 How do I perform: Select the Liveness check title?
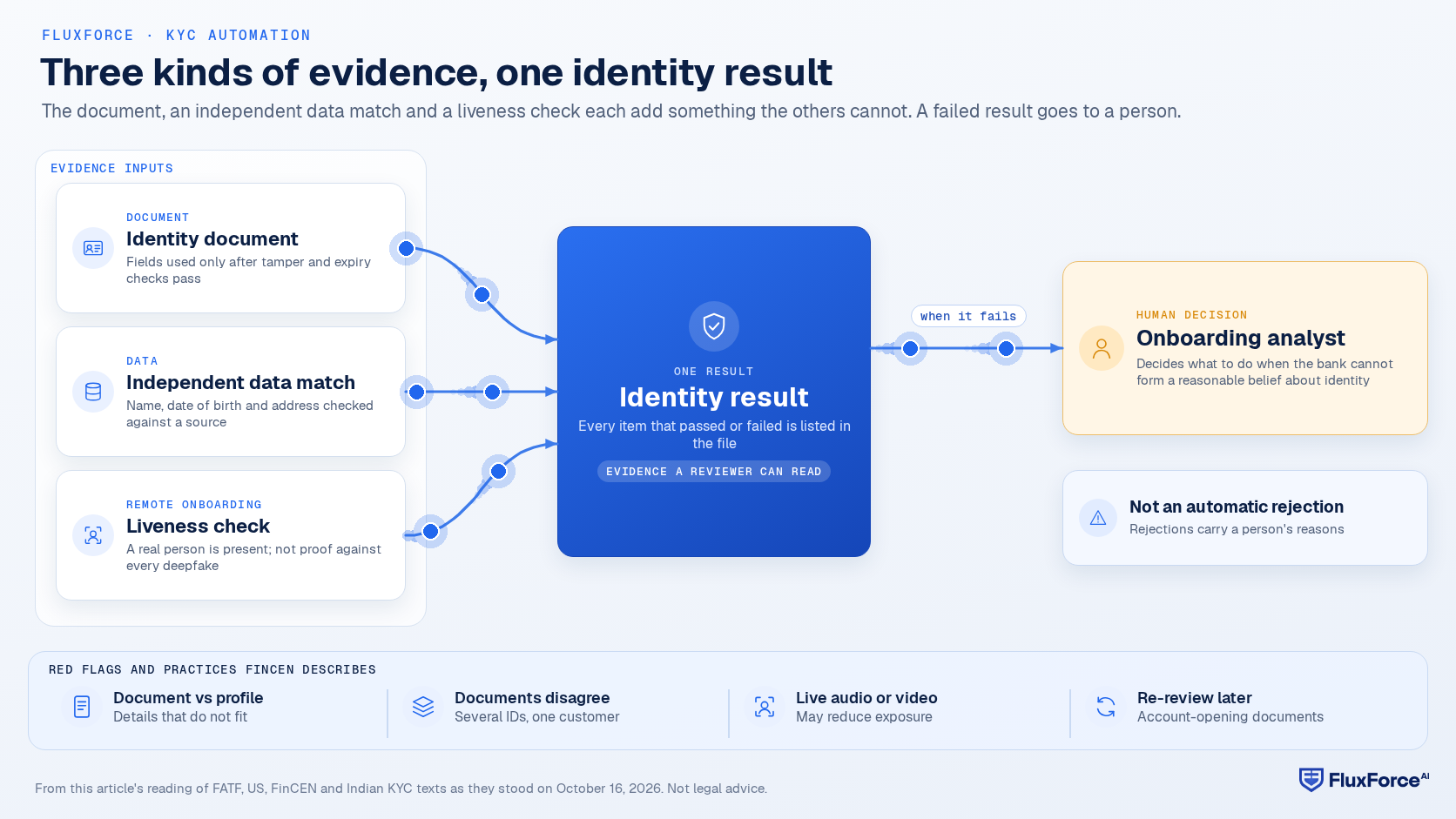click(198, 526)
